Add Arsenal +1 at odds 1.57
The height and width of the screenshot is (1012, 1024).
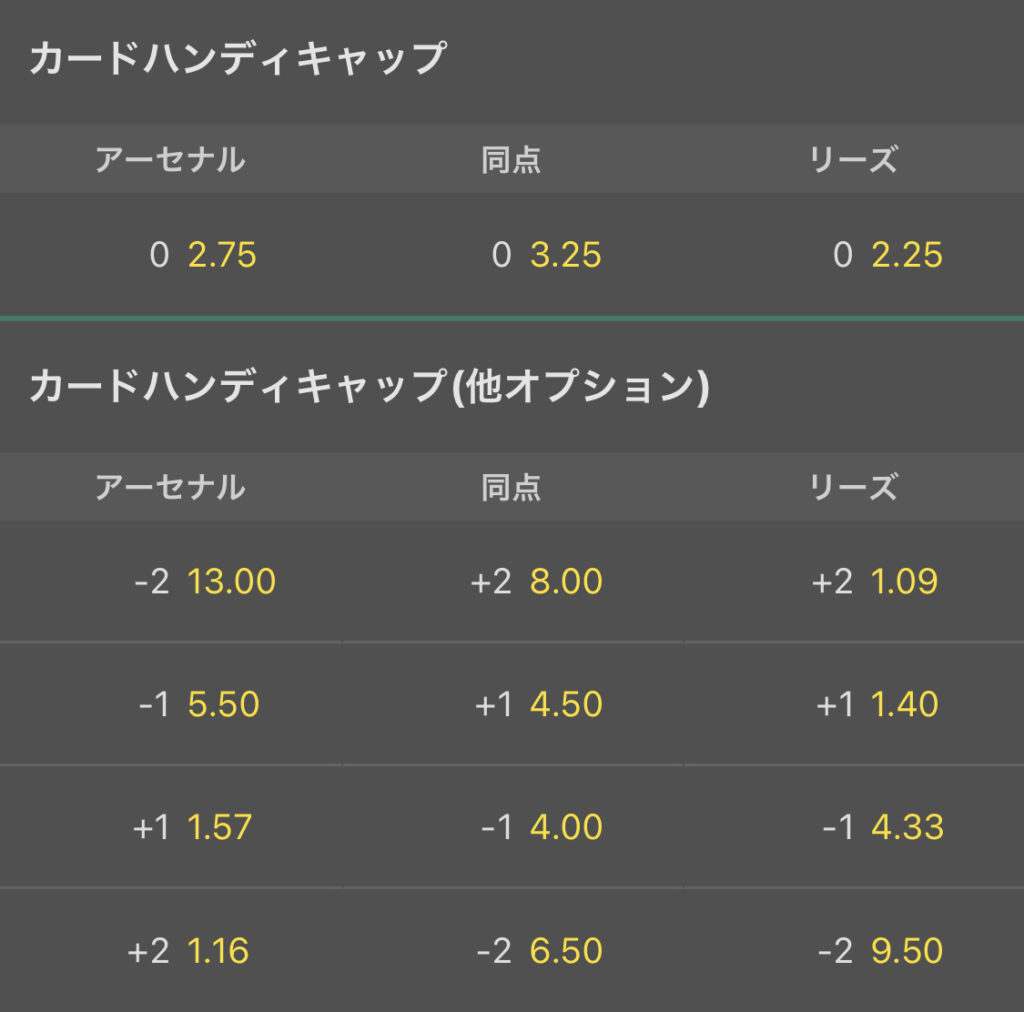191,827
